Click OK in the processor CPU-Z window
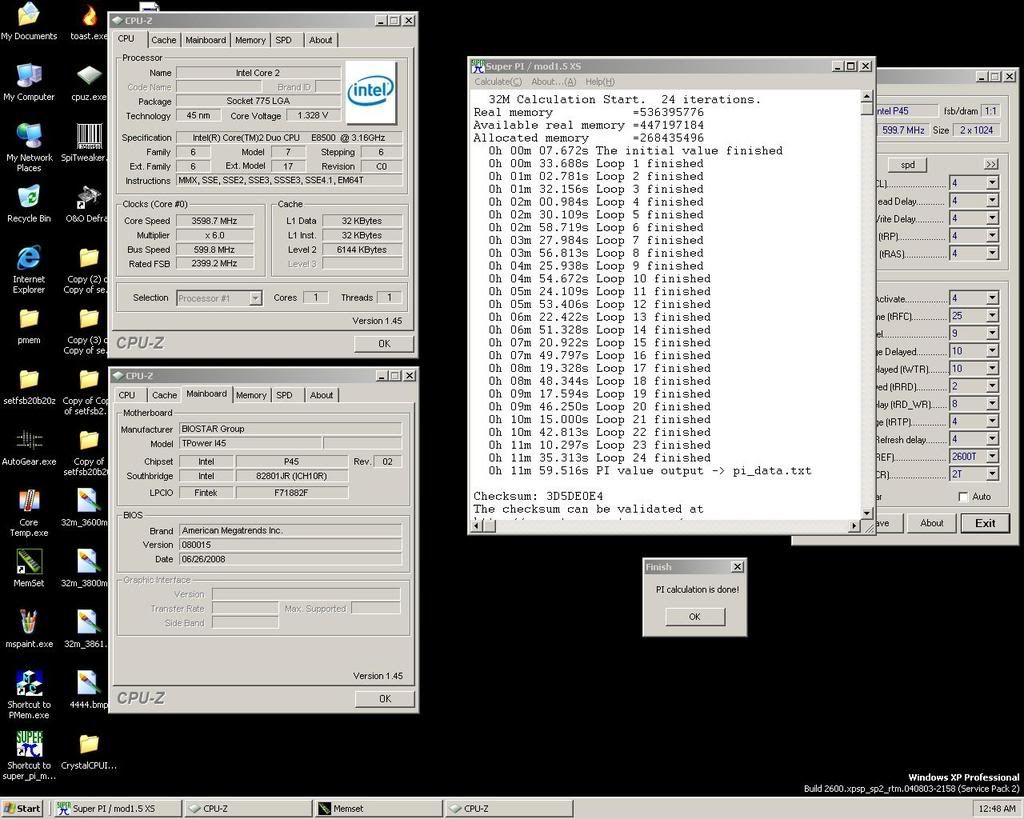 click(x=384, y=344)
